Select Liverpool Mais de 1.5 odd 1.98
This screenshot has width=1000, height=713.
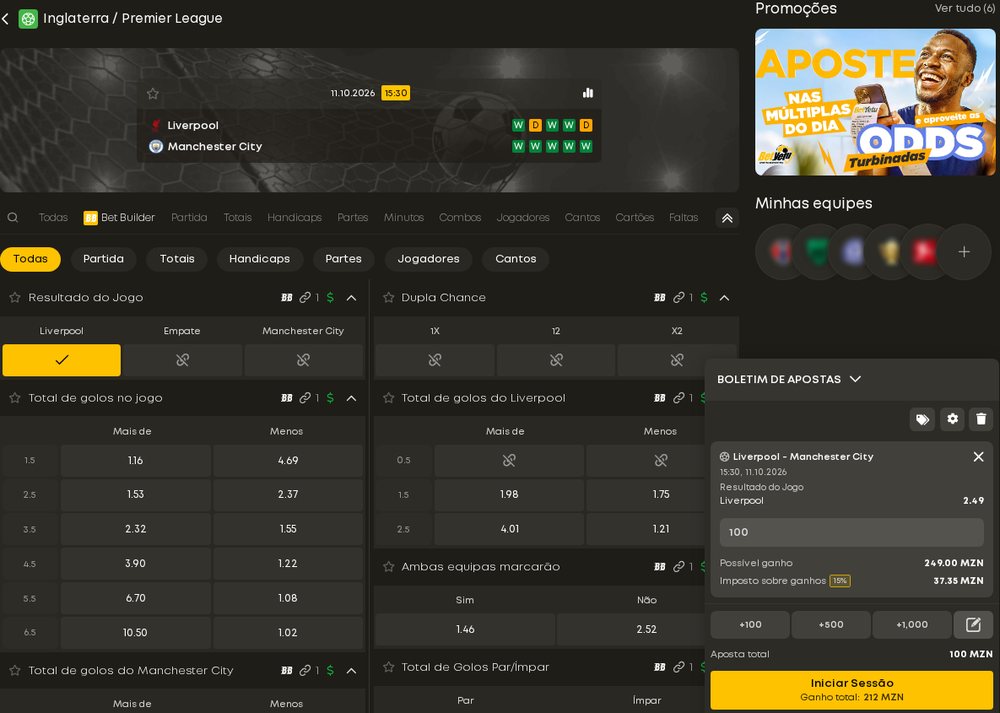[509, 494]
